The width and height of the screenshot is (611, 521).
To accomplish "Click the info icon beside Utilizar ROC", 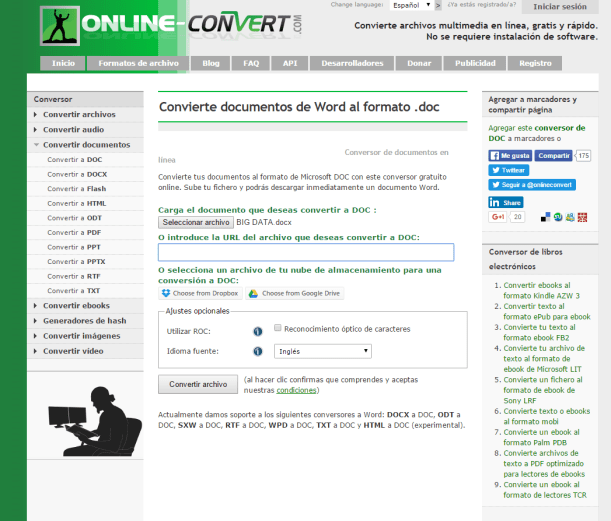I will (258, 331).
